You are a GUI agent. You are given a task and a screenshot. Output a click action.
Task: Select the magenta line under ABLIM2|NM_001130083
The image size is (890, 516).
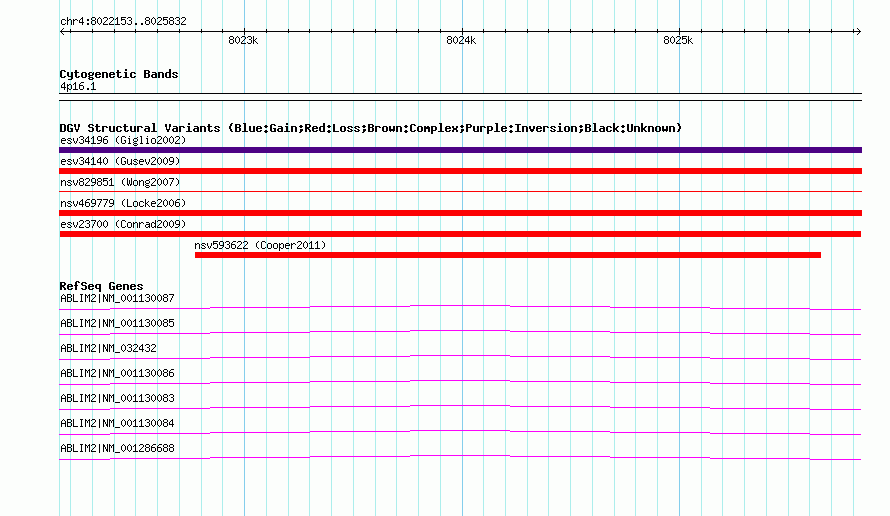point(460,408)
